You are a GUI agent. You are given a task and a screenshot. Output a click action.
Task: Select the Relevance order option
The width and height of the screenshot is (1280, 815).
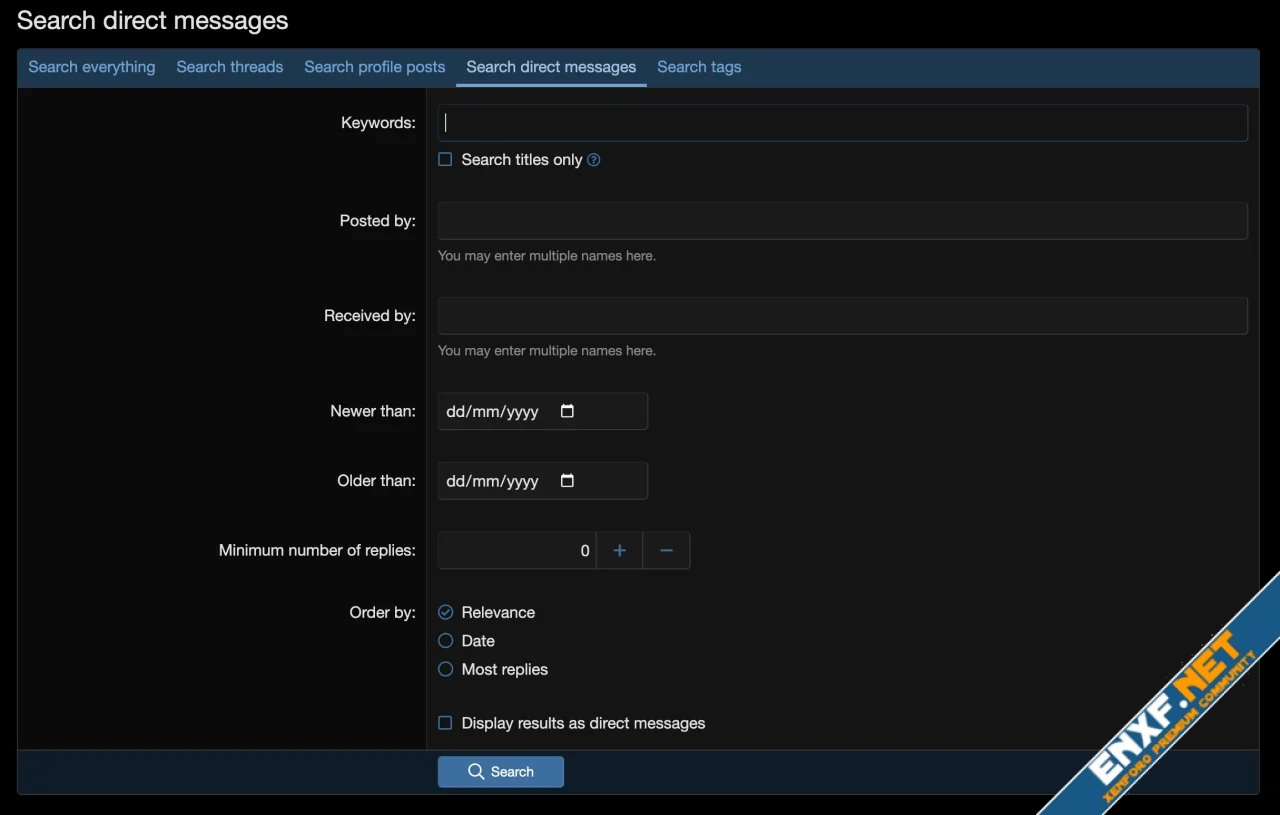pos(446,612)
